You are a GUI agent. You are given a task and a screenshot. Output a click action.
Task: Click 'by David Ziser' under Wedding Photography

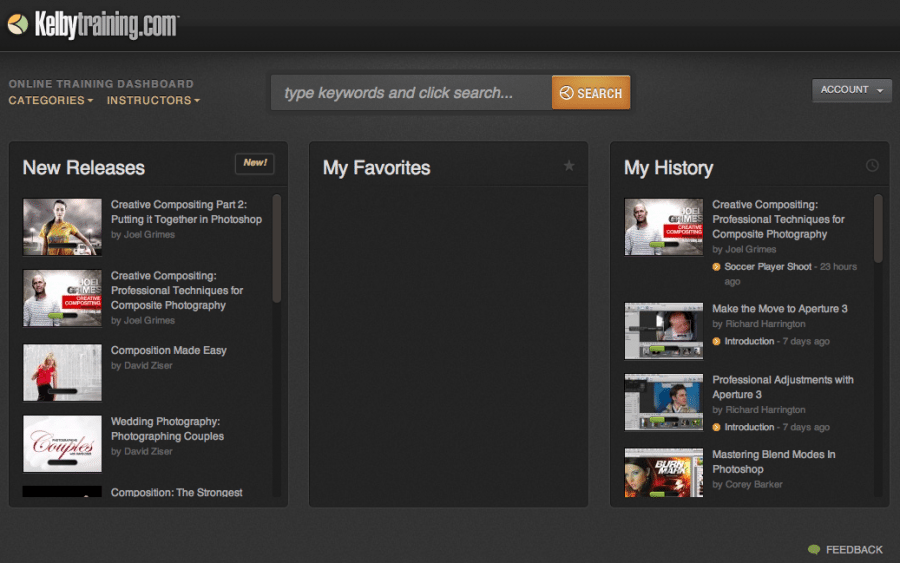click(142, 452)
